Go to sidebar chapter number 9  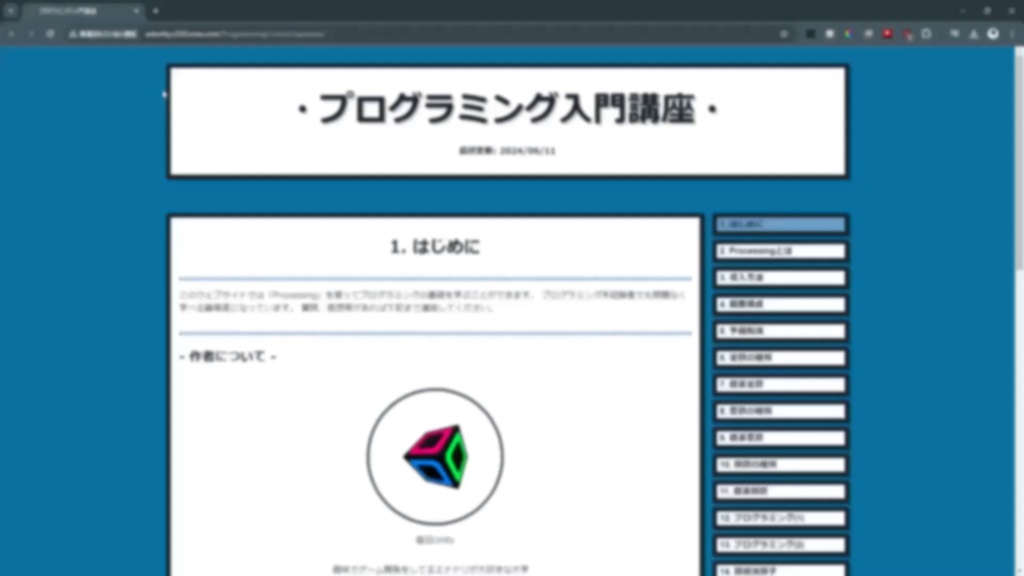[780, 438]
